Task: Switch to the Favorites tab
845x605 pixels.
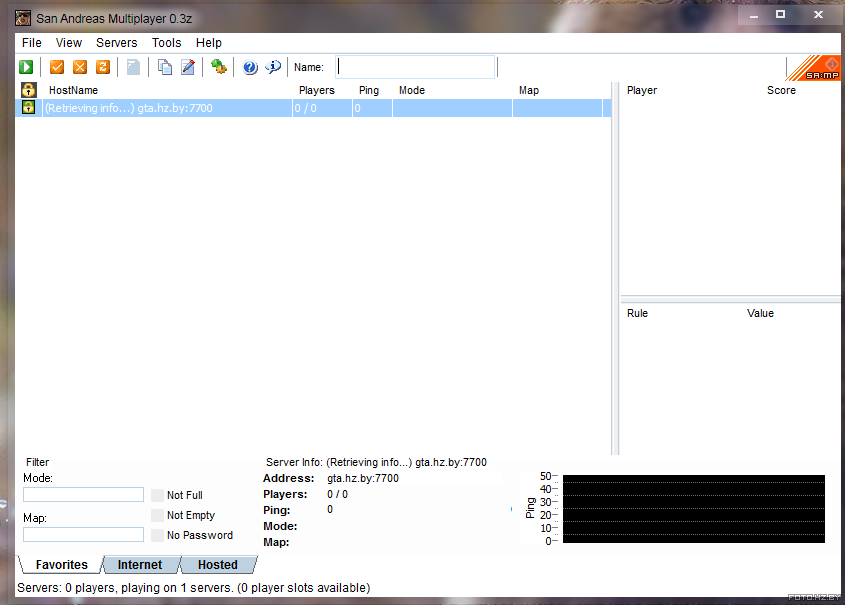Action: tap(61, 565)
